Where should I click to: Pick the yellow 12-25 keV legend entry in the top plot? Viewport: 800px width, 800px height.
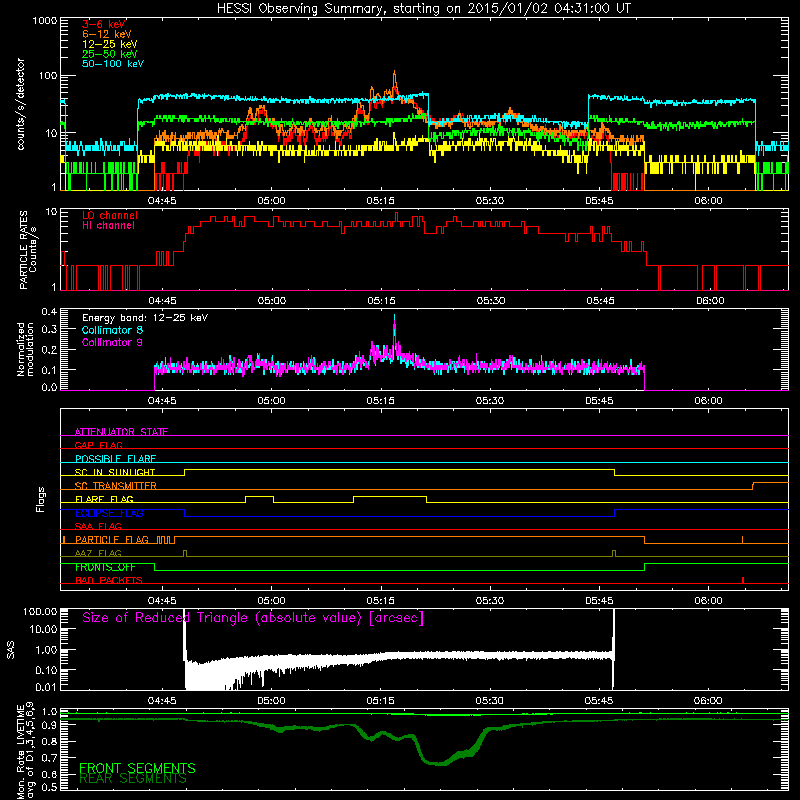click(110, 44)
